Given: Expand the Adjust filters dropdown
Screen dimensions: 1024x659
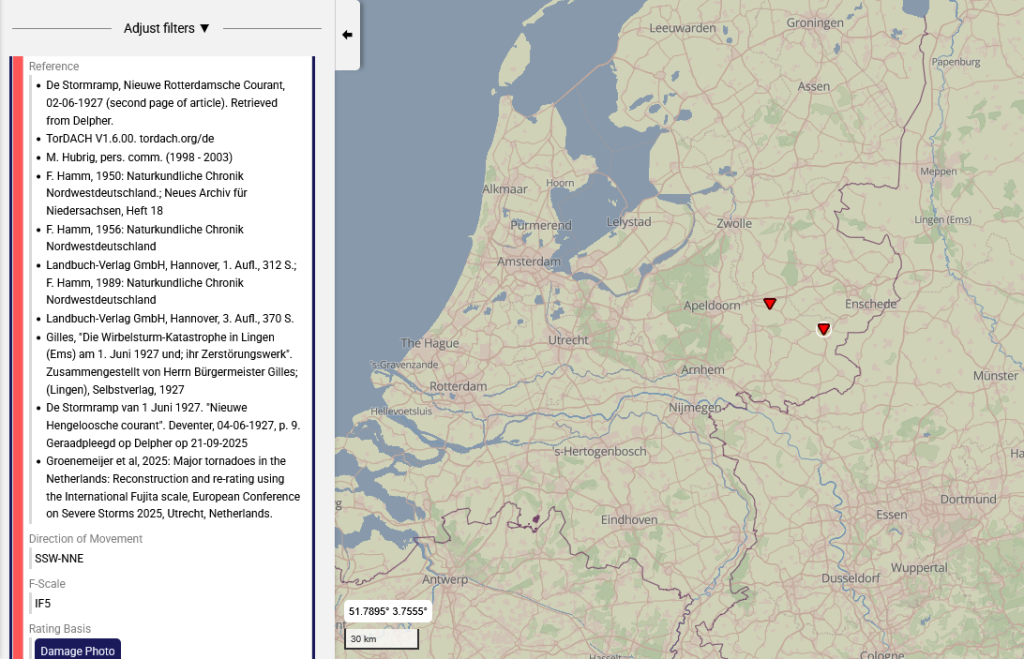Looking at the screenshot, I should point(167,28).
